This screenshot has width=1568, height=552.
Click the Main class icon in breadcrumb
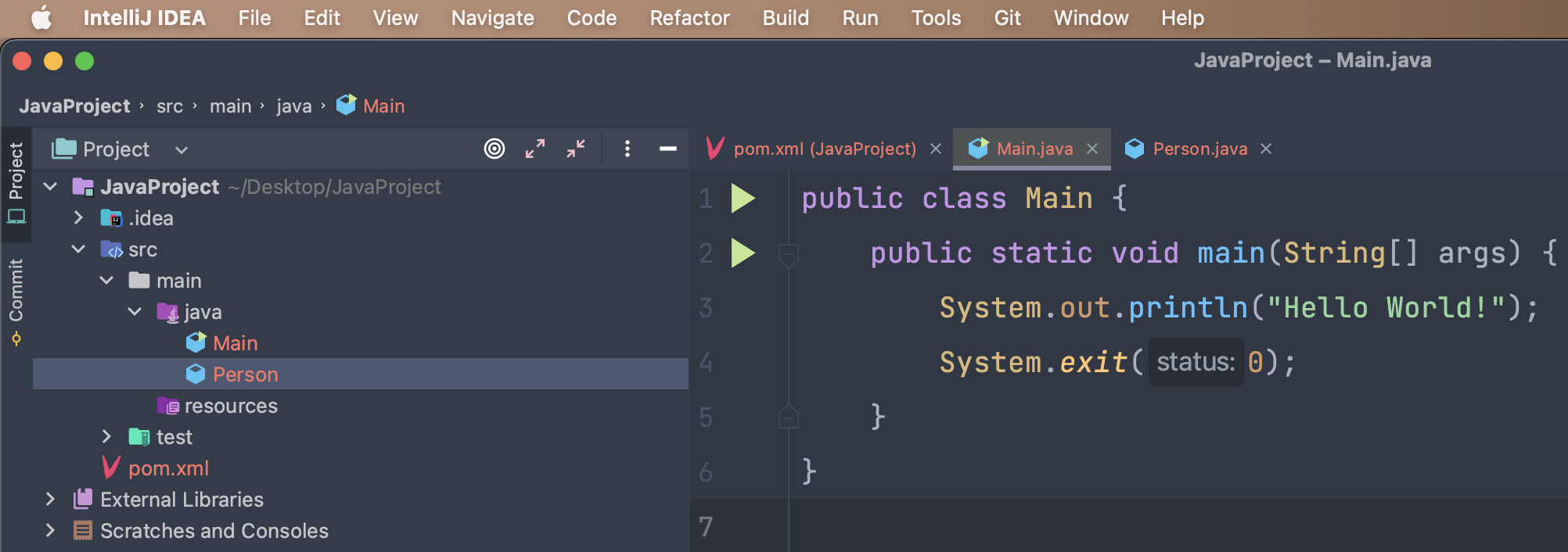[346, 105]
